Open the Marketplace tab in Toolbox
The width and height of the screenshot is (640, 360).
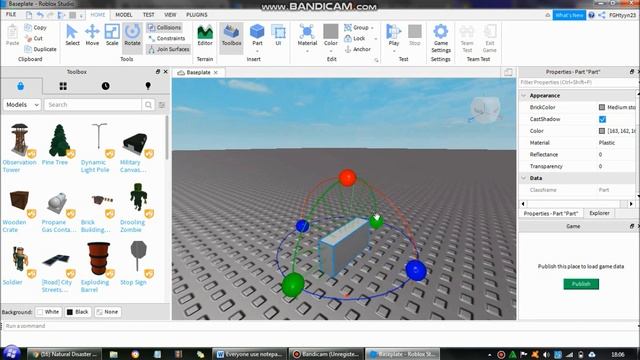pyautogui.click(x=20, y=86)
